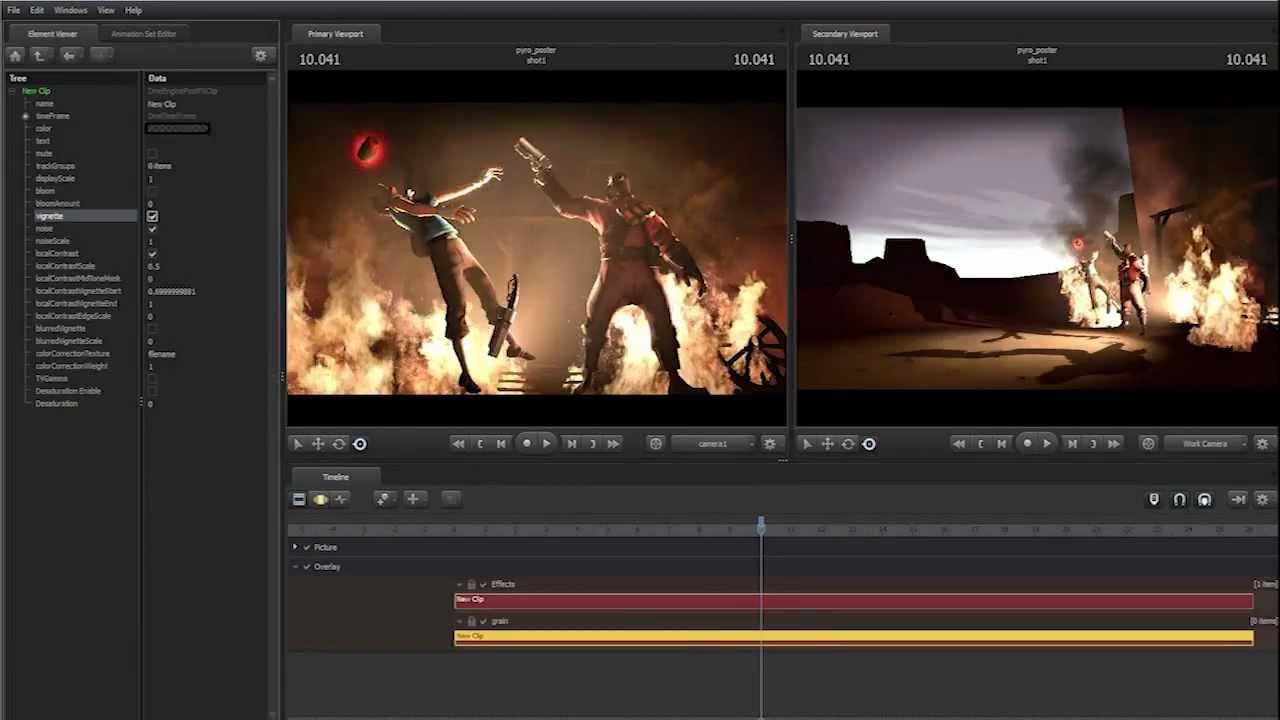Play the shot in Primary Viewport
1280x720 pixels.
click(x=546, y=444)
